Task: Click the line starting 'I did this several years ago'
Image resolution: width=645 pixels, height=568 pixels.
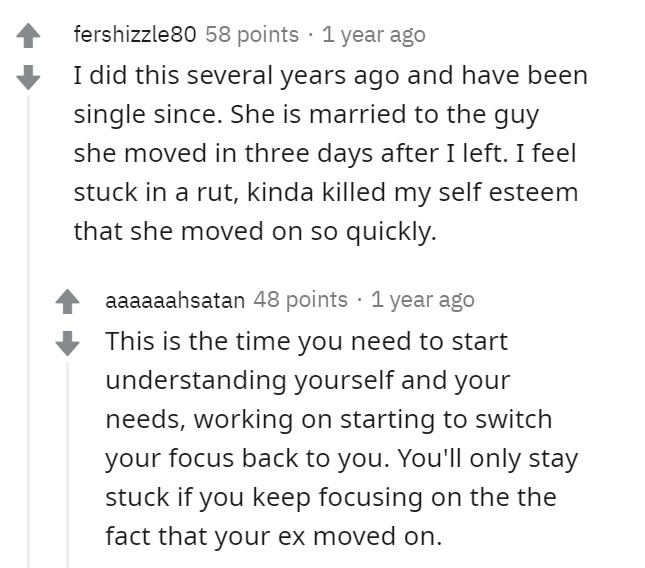Action: [330, 76]
